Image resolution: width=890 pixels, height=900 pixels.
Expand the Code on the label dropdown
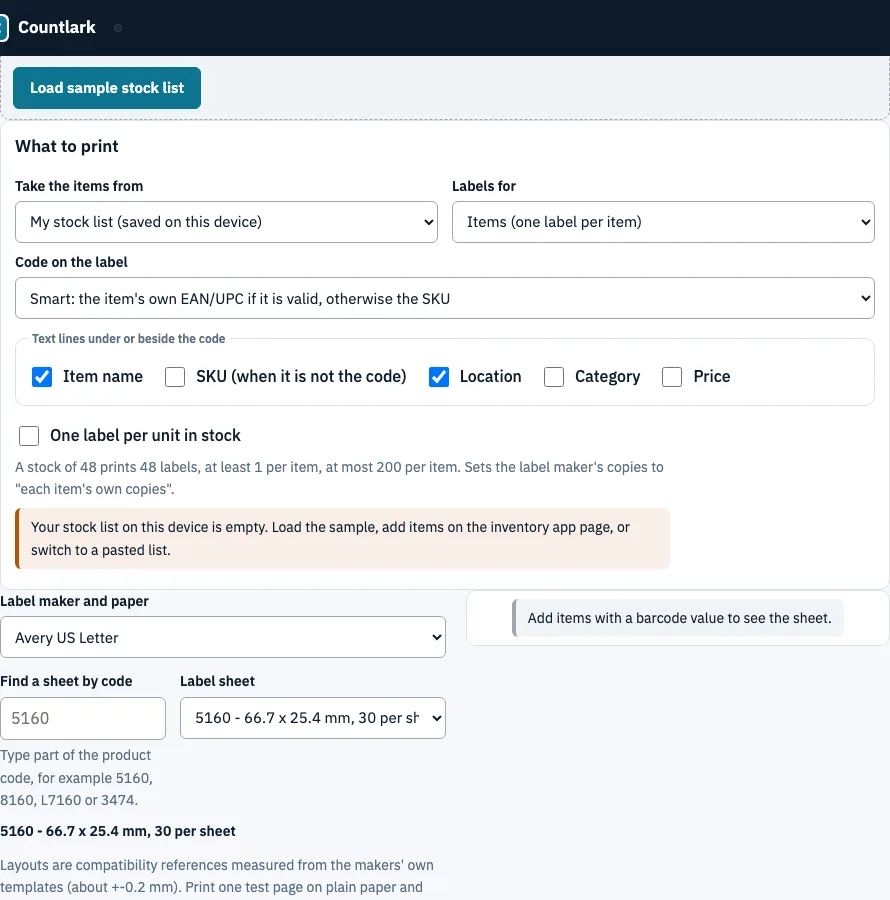point(445,298)
